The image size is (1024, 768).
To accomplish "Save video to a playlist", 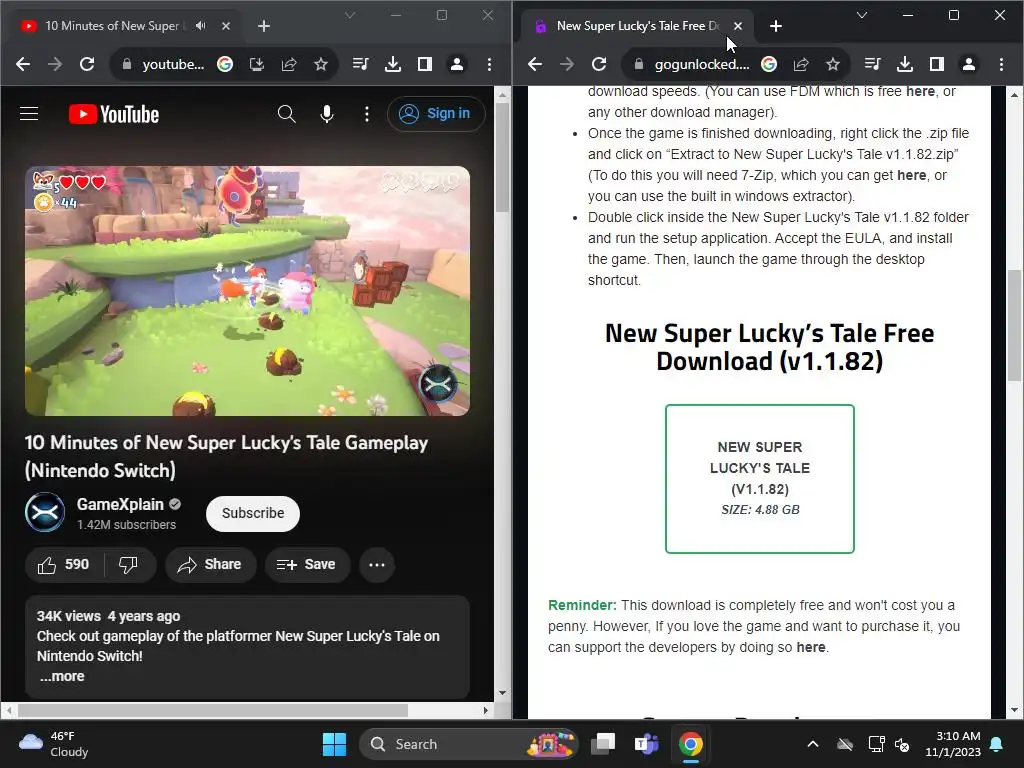I will click(307, 564).
